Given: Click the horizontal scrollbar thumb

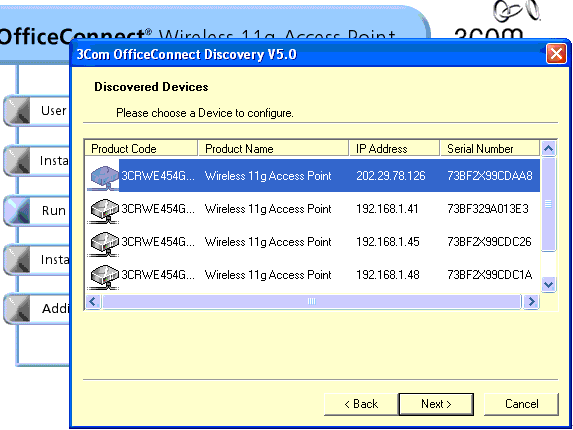Looking at the screenshot, I should (312, 302).
